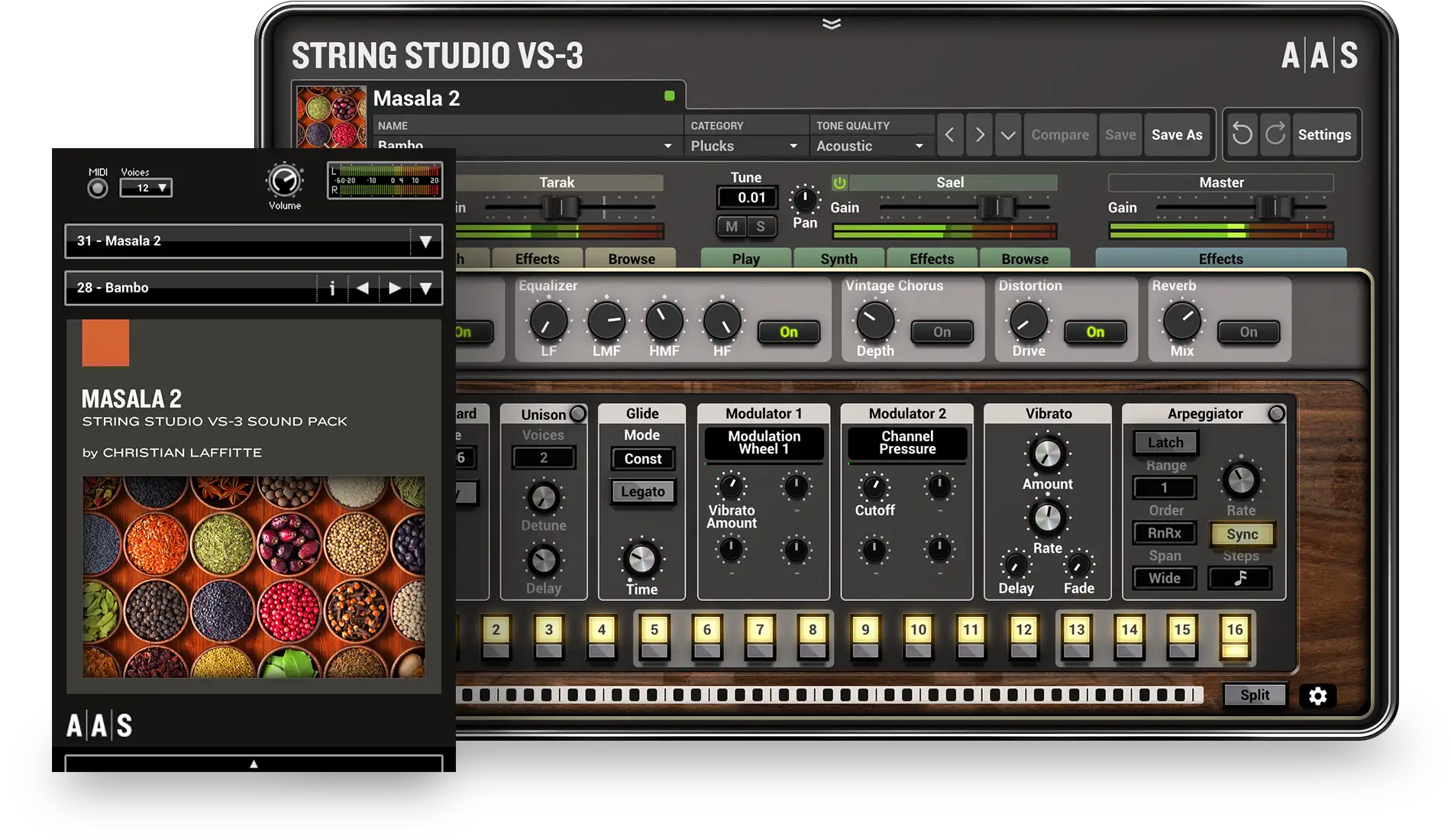1451x840 pixels.
Task: Click the Settings button
Action: (x=1324, y=135)
